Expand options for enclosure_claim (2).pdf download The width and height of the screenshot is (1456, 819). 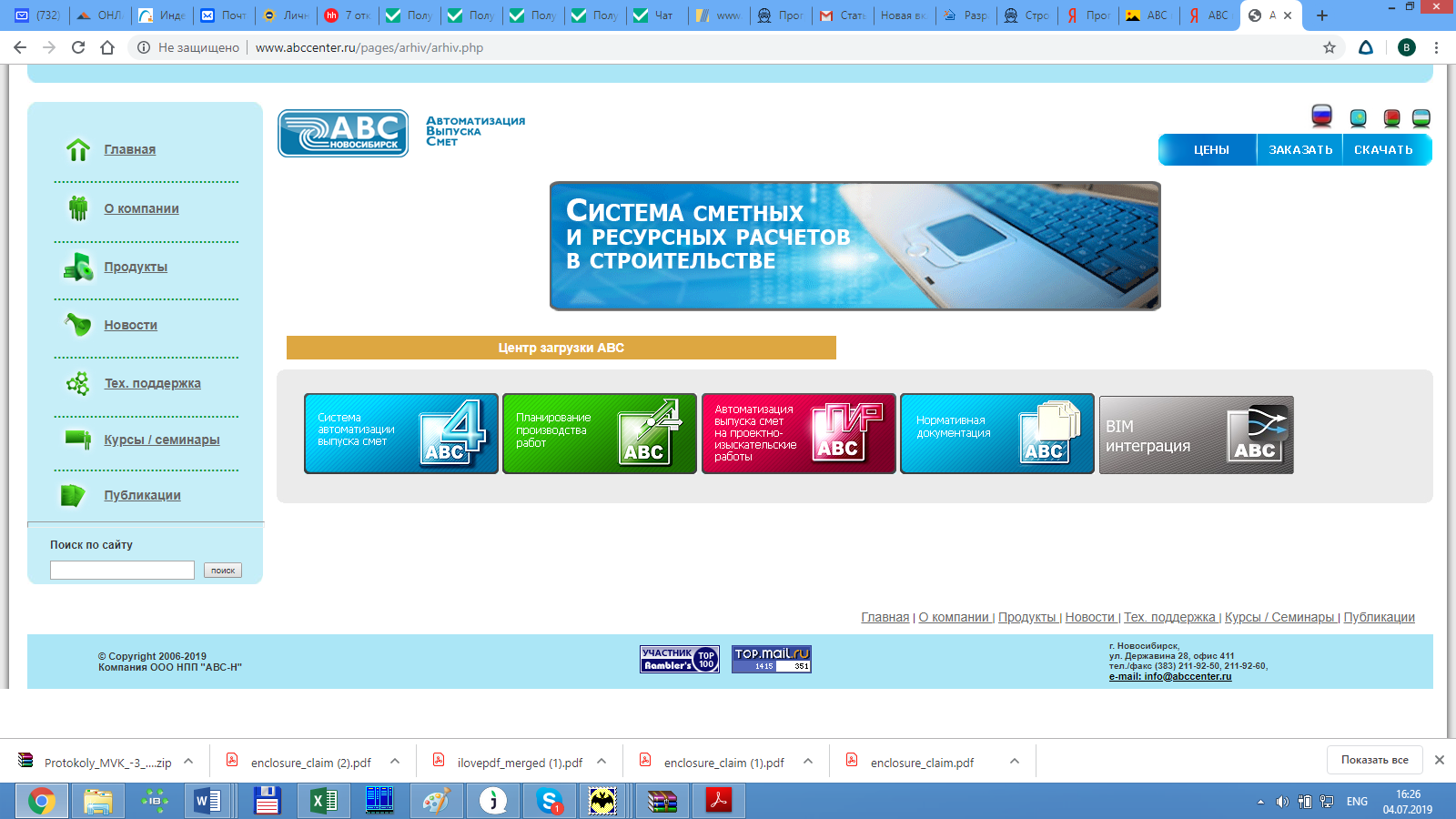(x=395, y=762)
